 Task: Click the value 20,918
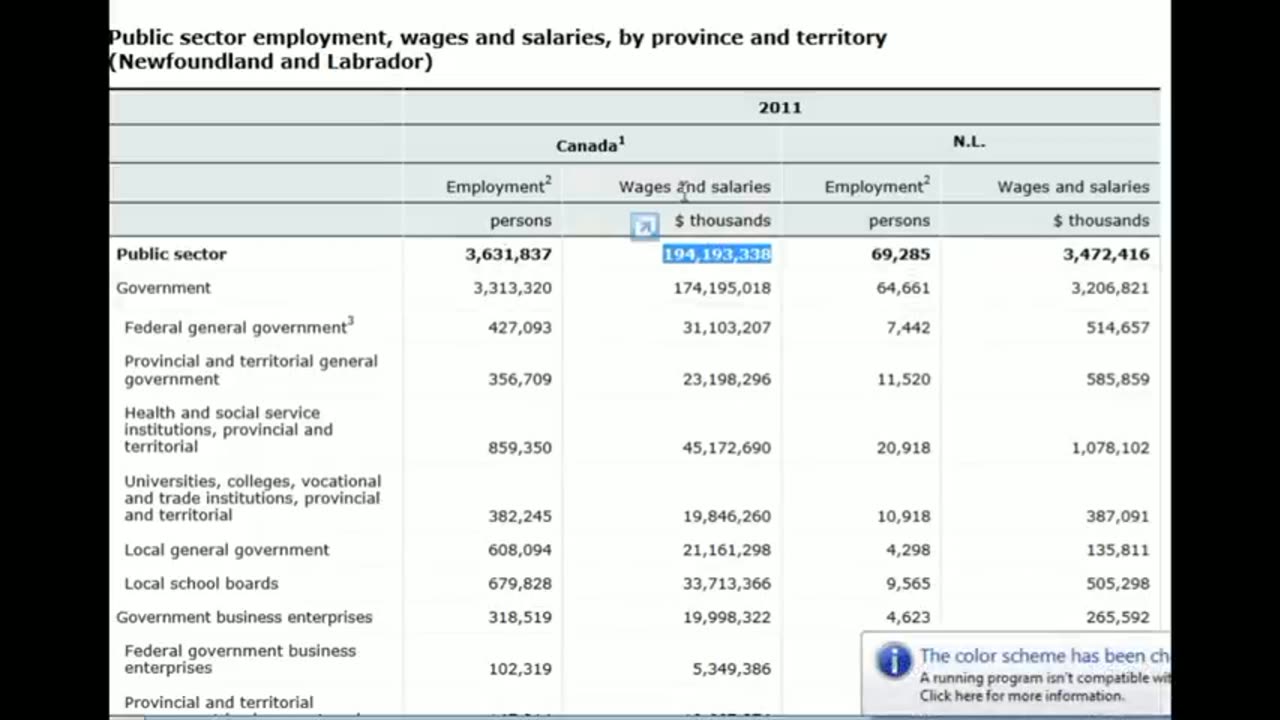click(903, 448)
